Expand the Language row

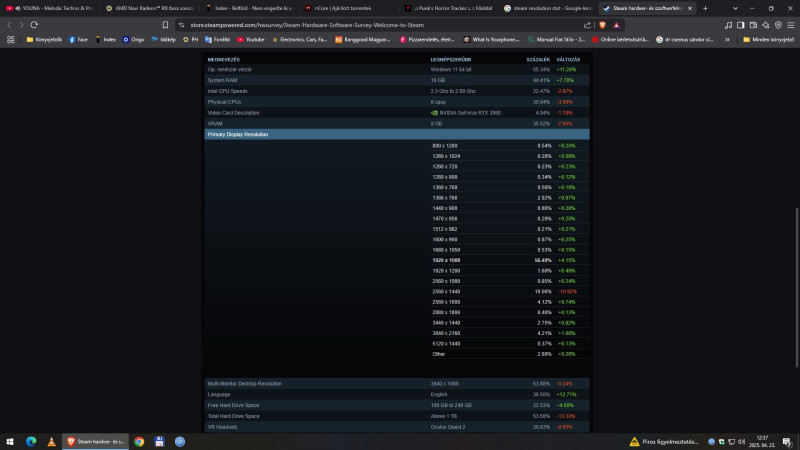coord(397,394)
